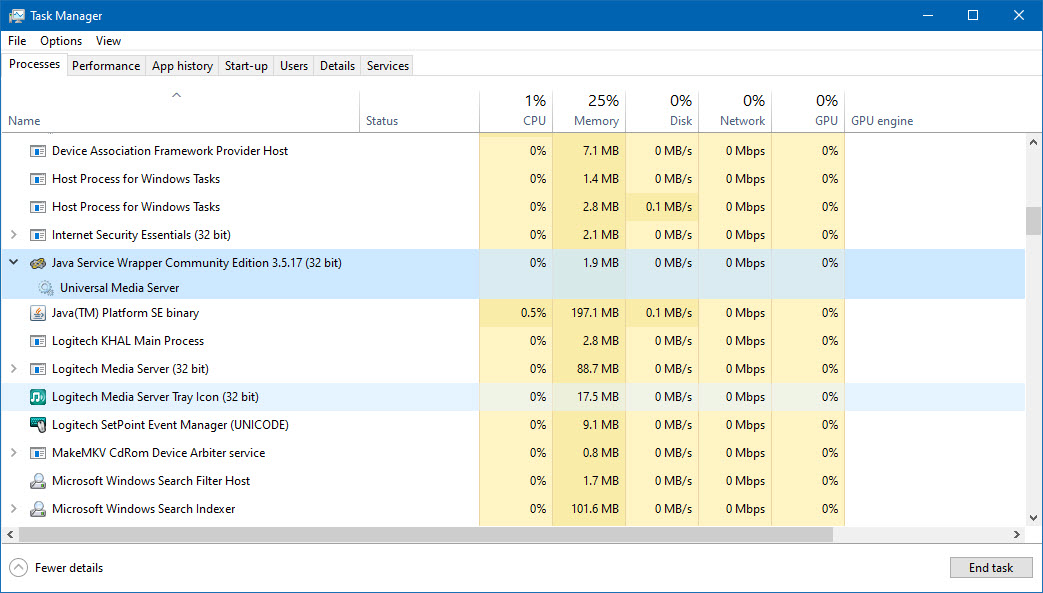Click the Fewer details link

click(69, 568)
